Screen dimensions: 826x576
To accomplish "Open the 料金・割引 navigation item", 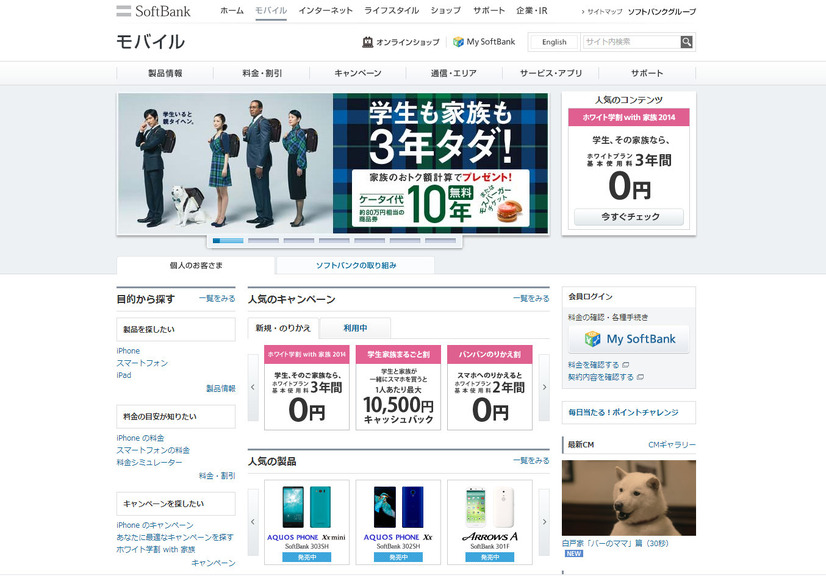I will 262,73.
